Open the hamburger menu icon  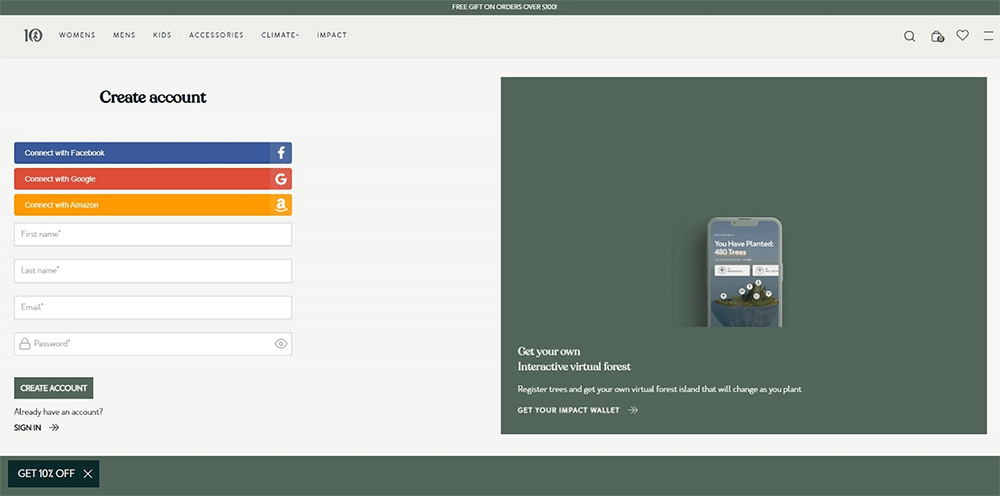[988, 36]
